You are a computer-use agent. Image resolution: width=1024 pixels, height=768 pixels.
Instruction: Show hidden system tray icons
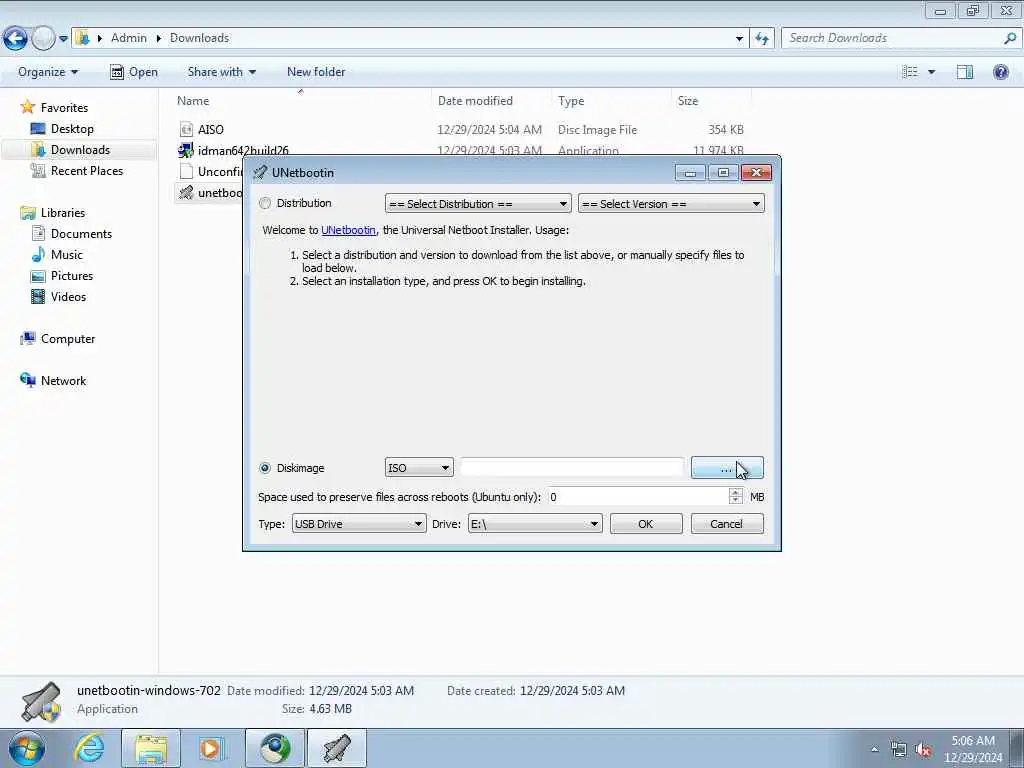(874, 749)
